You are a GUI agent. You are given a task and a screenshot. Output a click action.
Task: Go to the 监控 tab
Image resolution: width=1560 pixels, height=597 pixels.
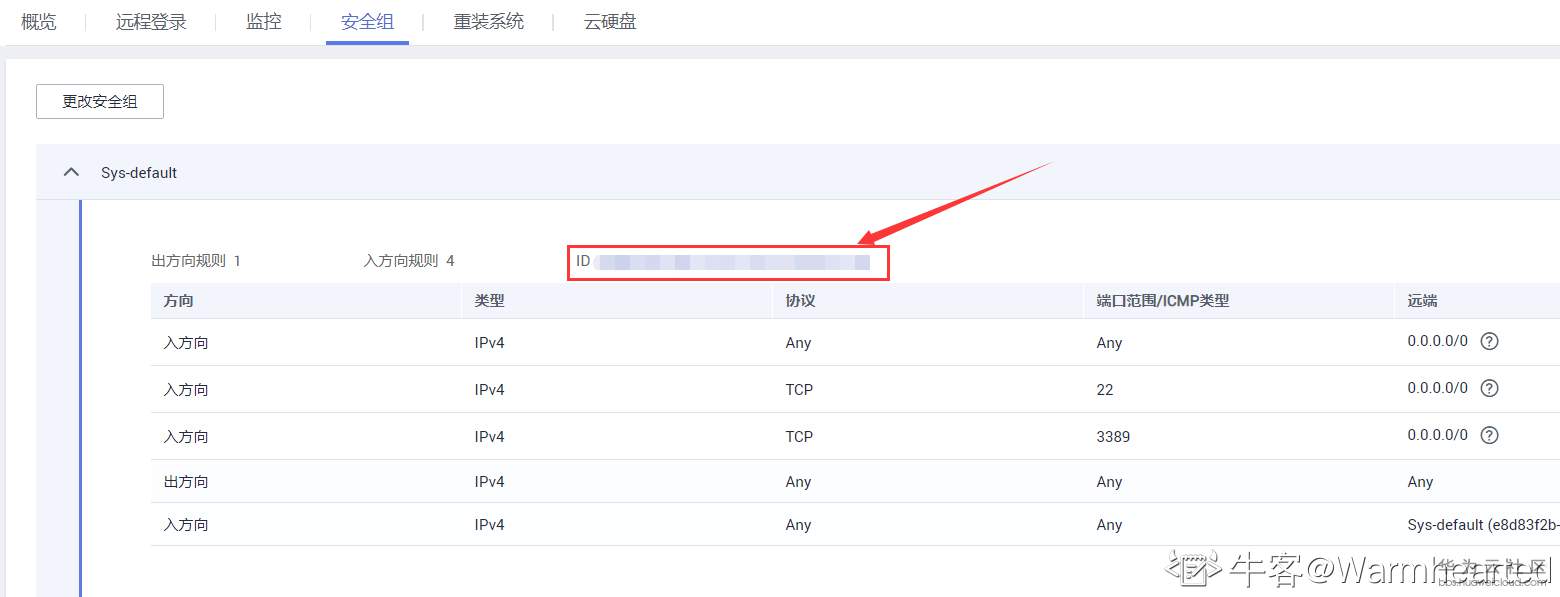tap(264, 22)
